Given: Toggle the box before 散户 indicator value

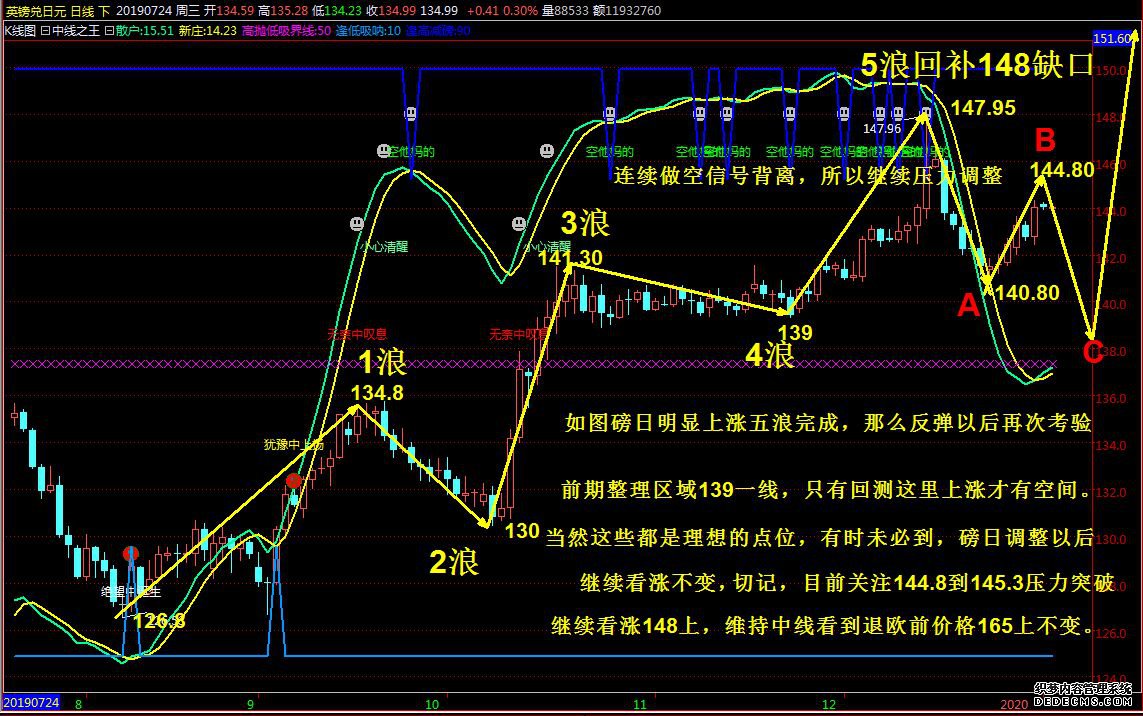Looking at the screenshot, I should click(109, 31).
